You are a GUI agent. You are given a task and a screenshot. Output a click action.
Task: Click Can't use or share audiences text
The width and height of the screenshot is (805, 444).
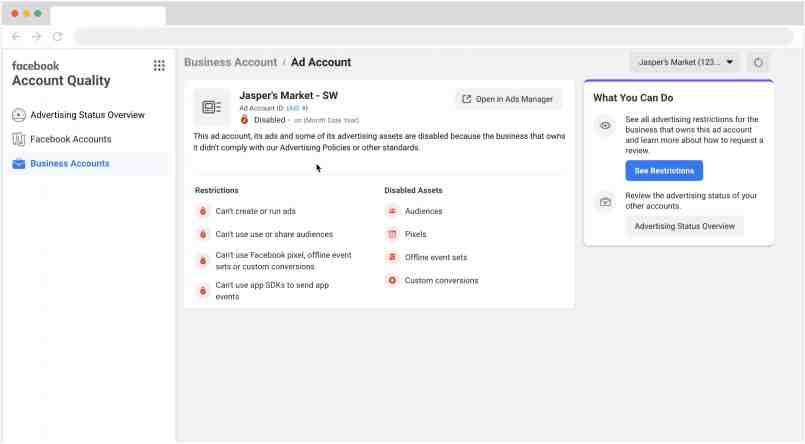[274, 234]
